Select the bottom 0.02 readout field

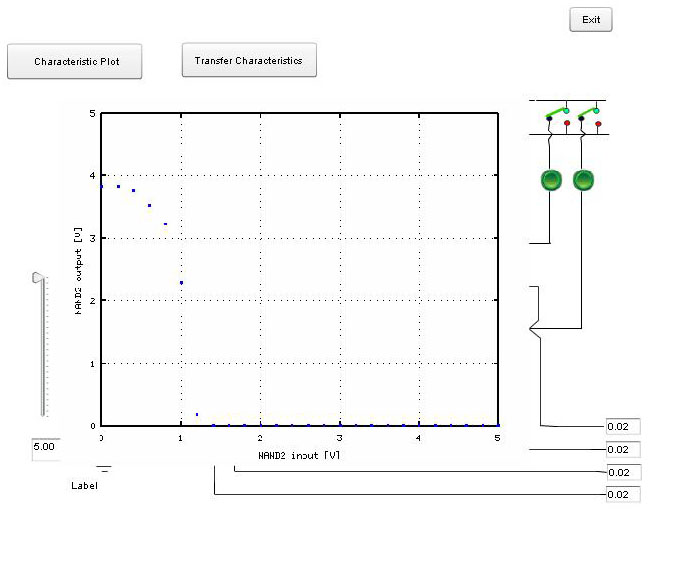(622, 494)
